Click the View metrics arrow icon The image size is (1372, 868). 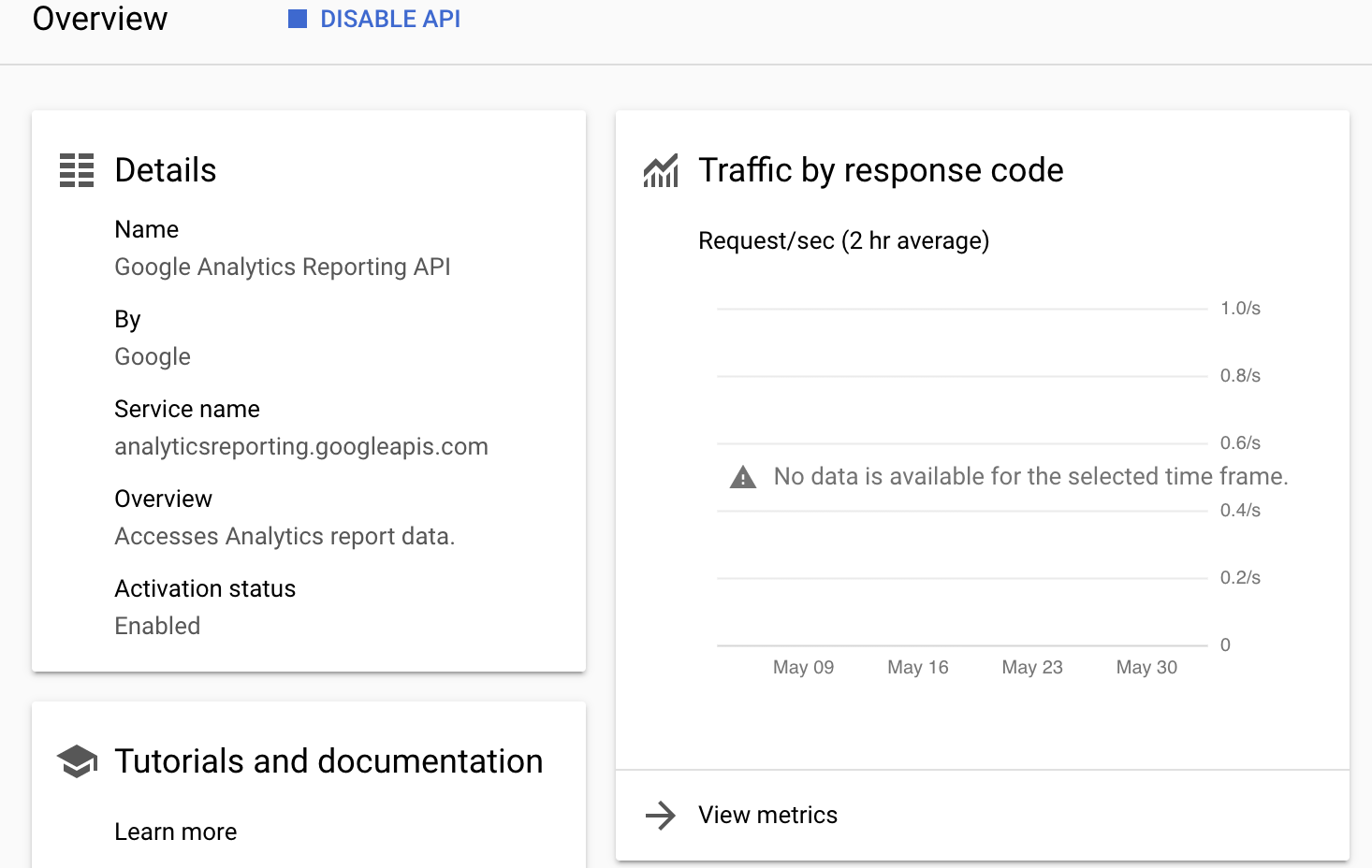(661, 815)
